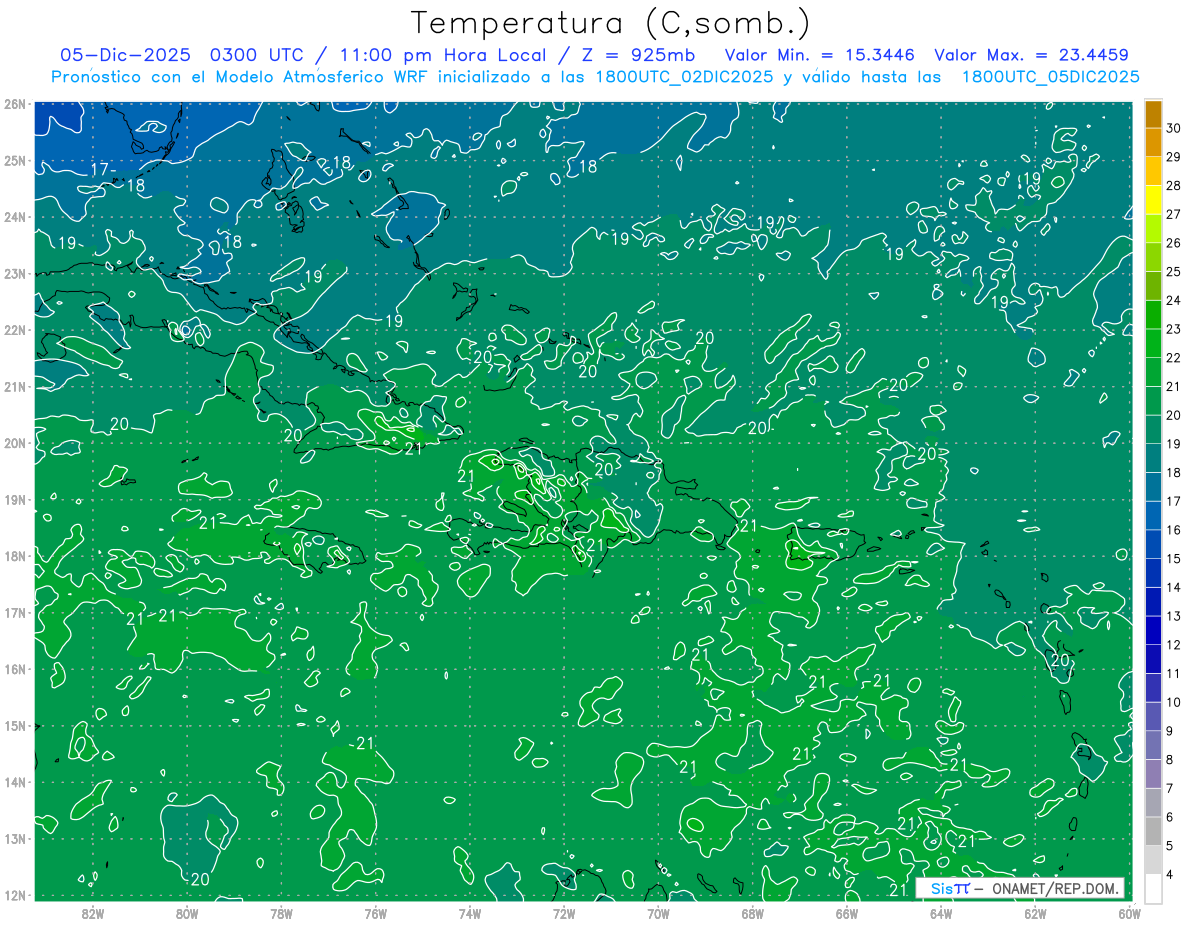Click the '13N' latitude label

(15, 839)
